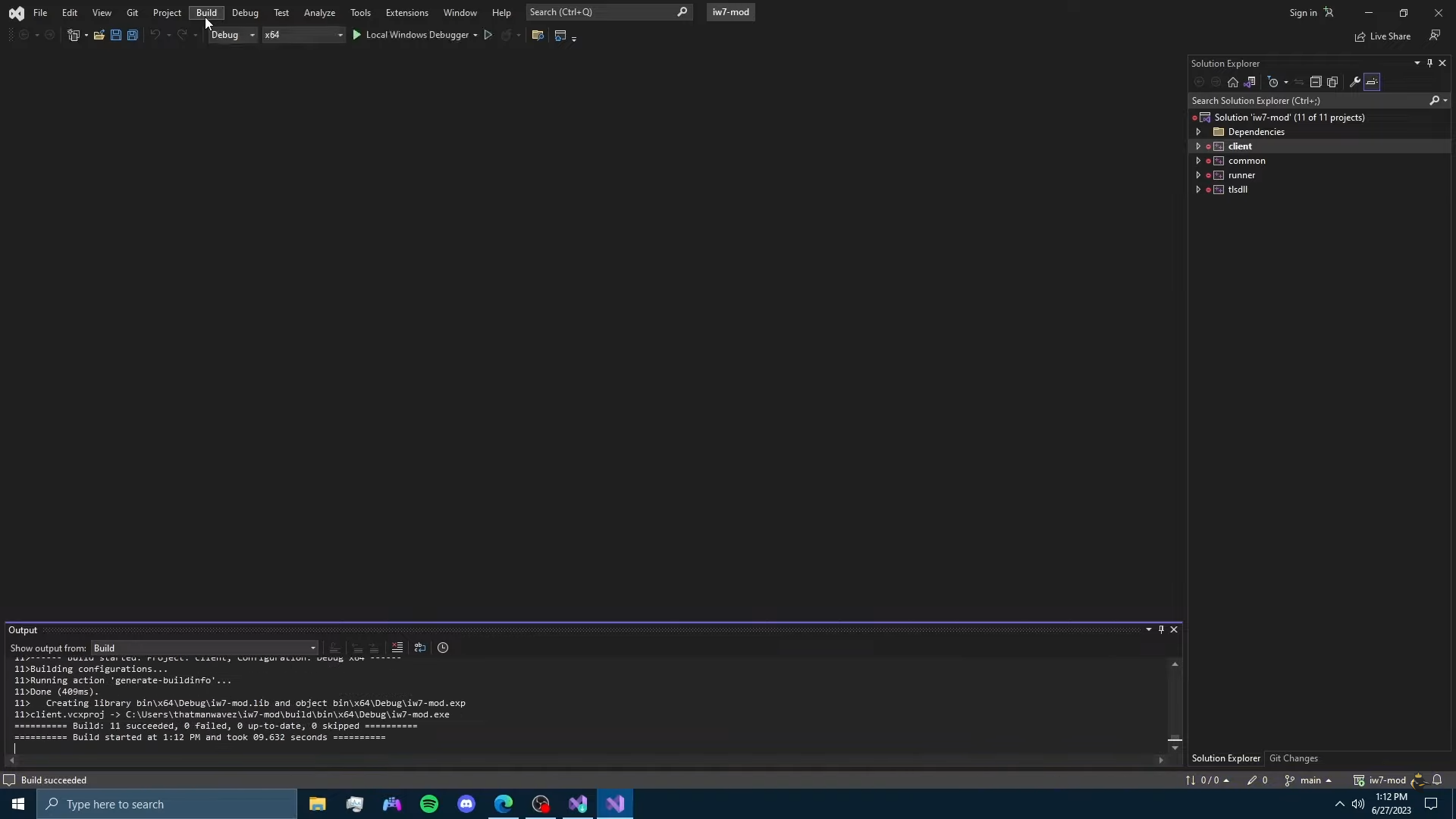
Task: Open the Debug configuration dropdown
Action: pyautogui.click(x=233, y=35)
